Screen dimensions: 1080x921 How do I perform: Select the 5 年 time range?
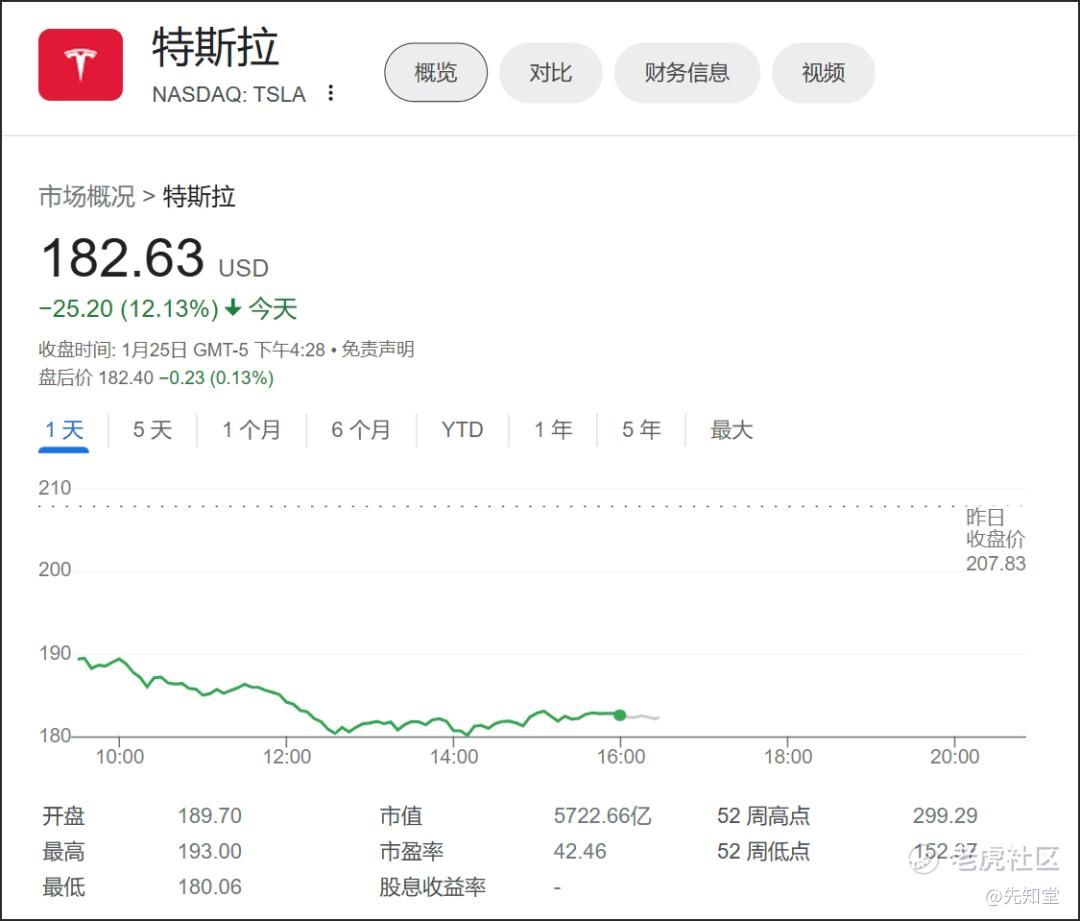[641, 430]
